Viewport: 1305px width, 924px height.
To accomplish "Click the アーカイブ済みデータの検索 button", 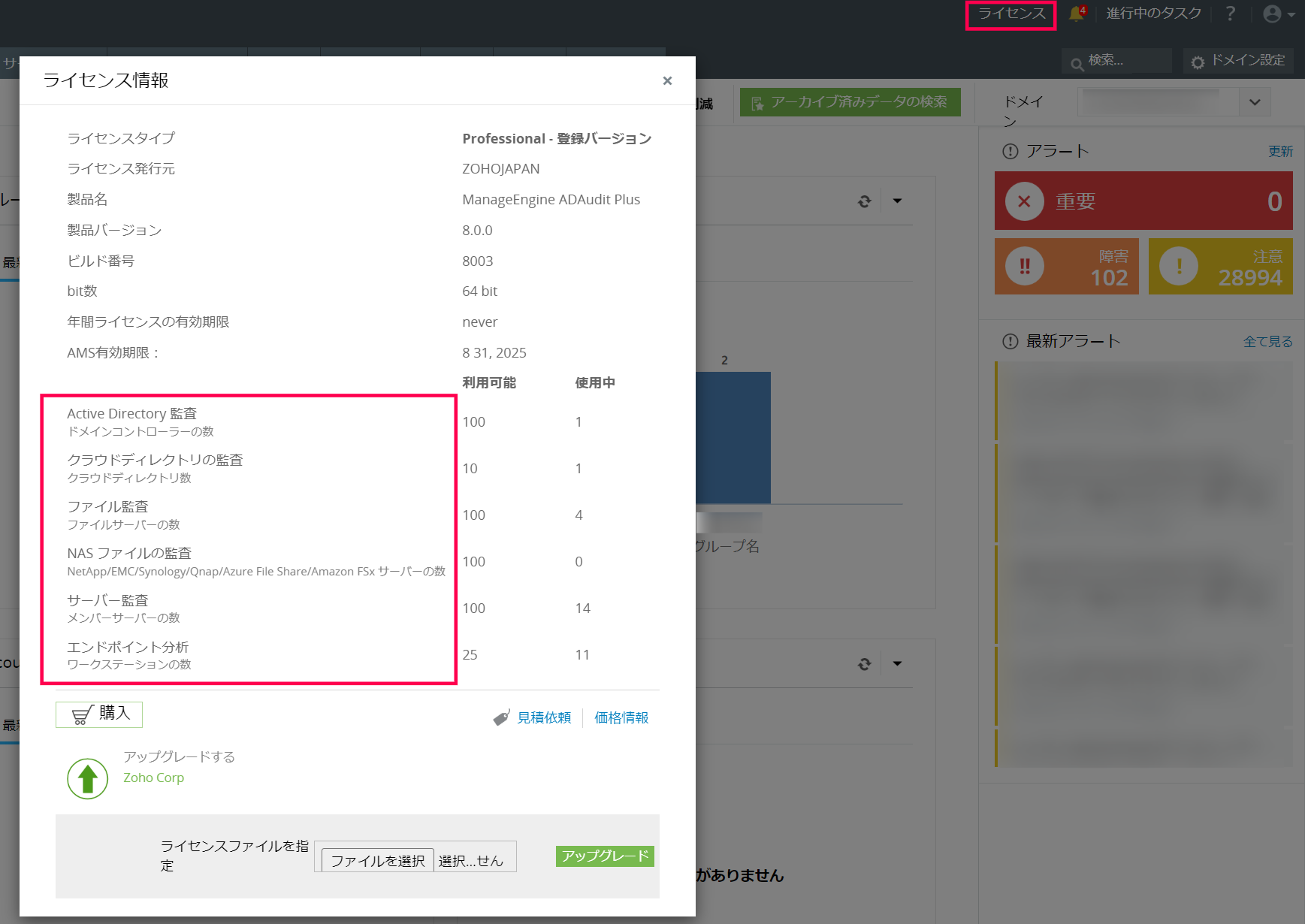I will (x=850, y=102).
